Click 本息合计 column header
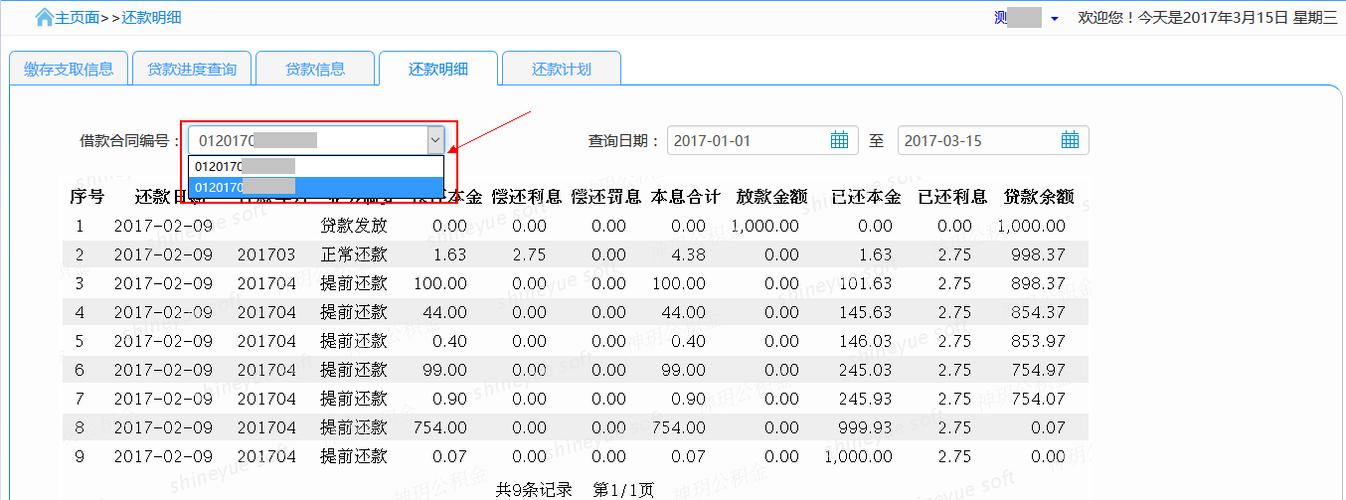 686,197
